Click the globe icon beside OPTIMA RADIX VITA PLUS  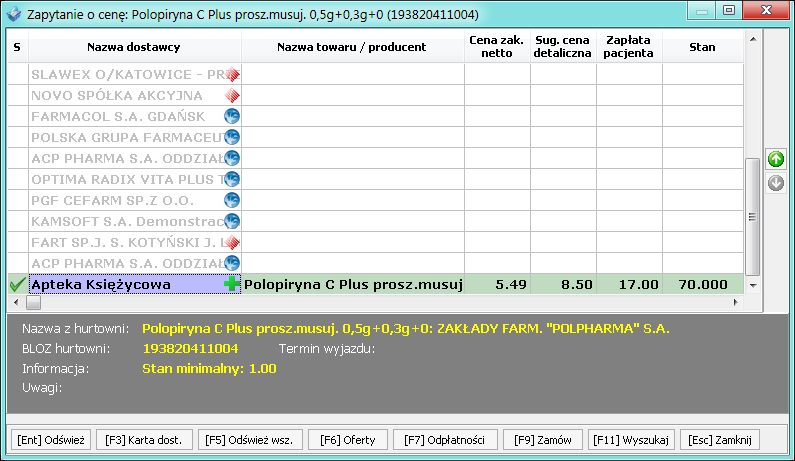232,179
